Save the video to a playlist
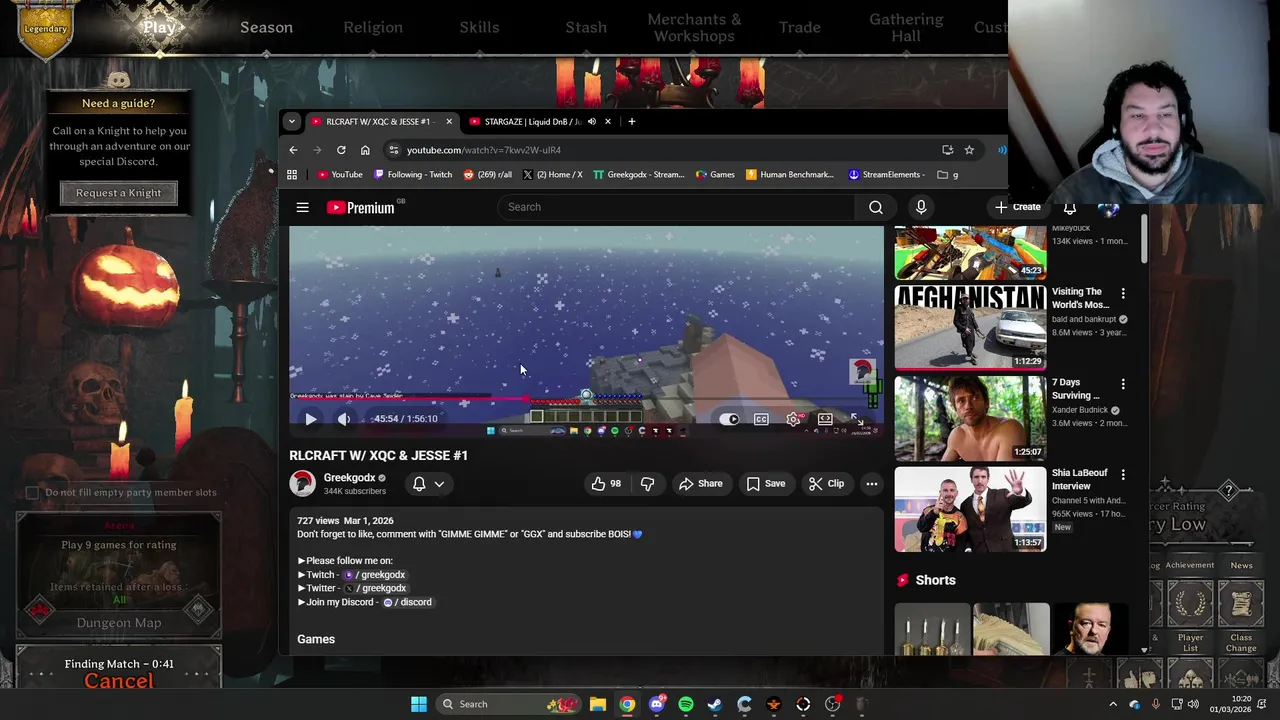This screenshot has width=1280, height=720. (x=765, y=484)
